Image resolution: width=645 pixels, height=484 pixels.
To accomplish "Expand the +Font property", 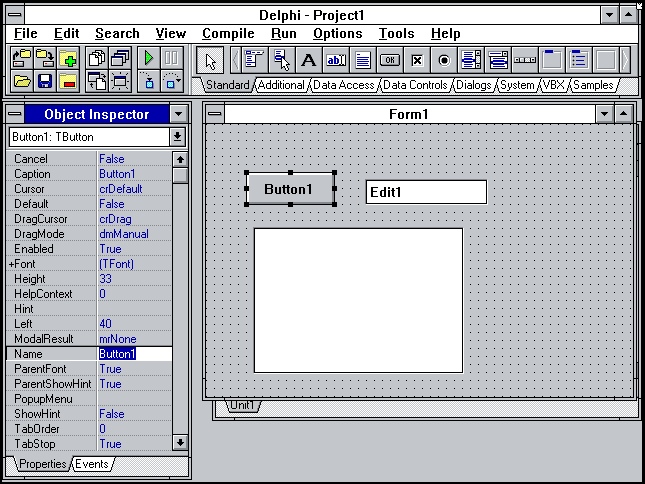I will (x=12, y=264).
